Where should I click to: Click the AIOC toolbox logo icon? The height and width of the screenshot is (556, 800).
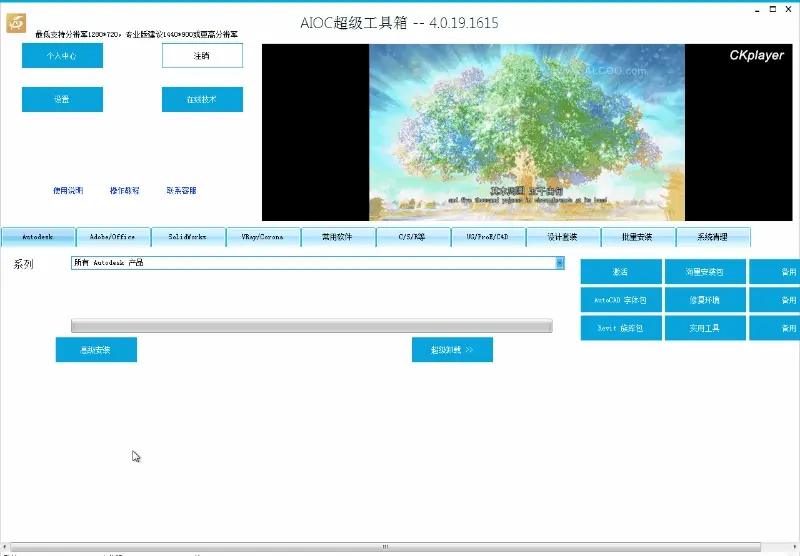pos(16,23)
